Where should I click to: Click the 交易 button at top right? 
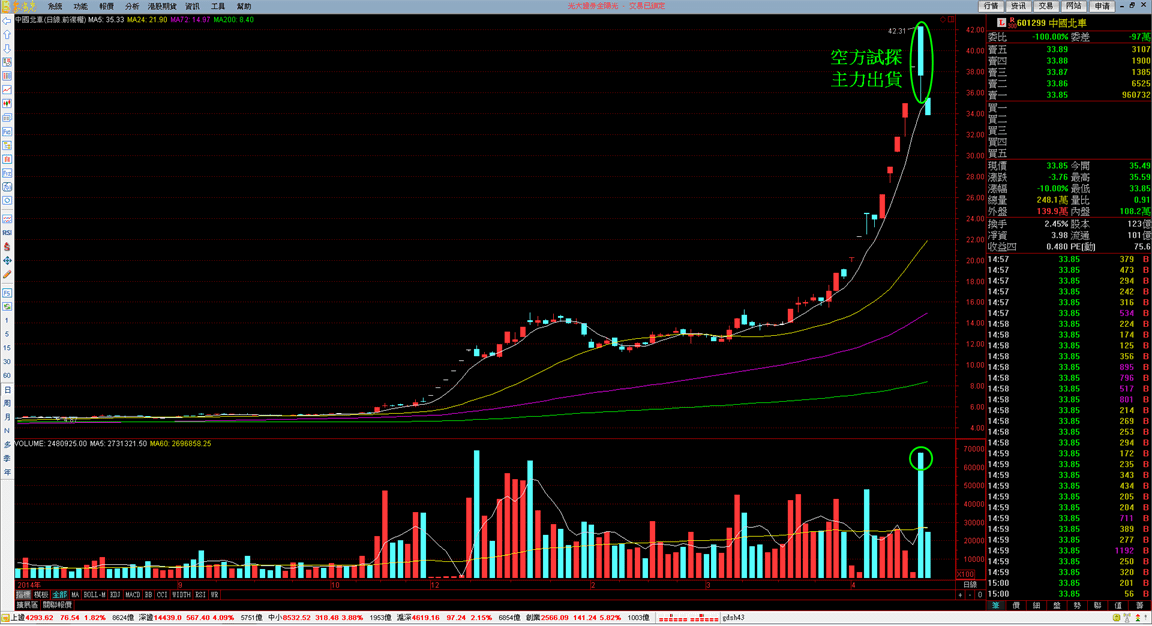coord(1045,6)
